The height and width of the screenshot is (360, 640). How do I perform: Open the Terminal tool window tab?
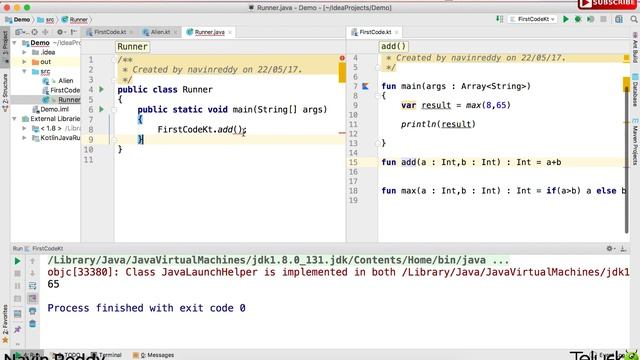[107, 355]
